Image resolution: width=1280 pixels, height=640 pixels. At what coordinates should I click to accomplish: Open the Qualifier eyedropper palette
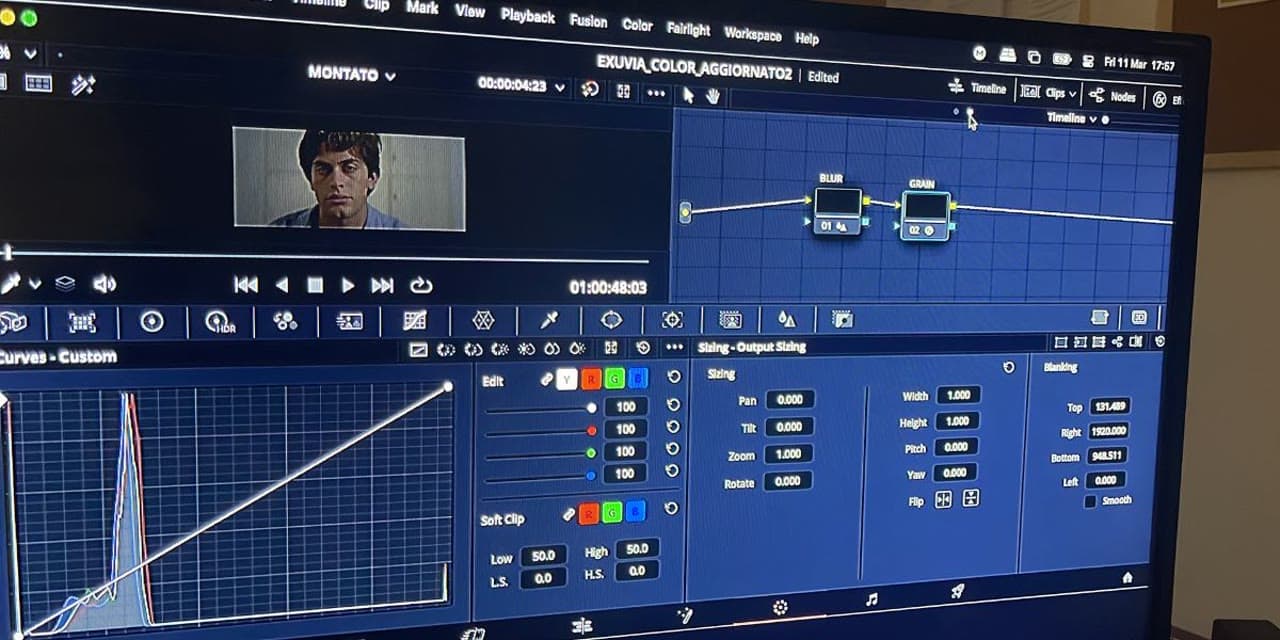click(x=548, y=320)
